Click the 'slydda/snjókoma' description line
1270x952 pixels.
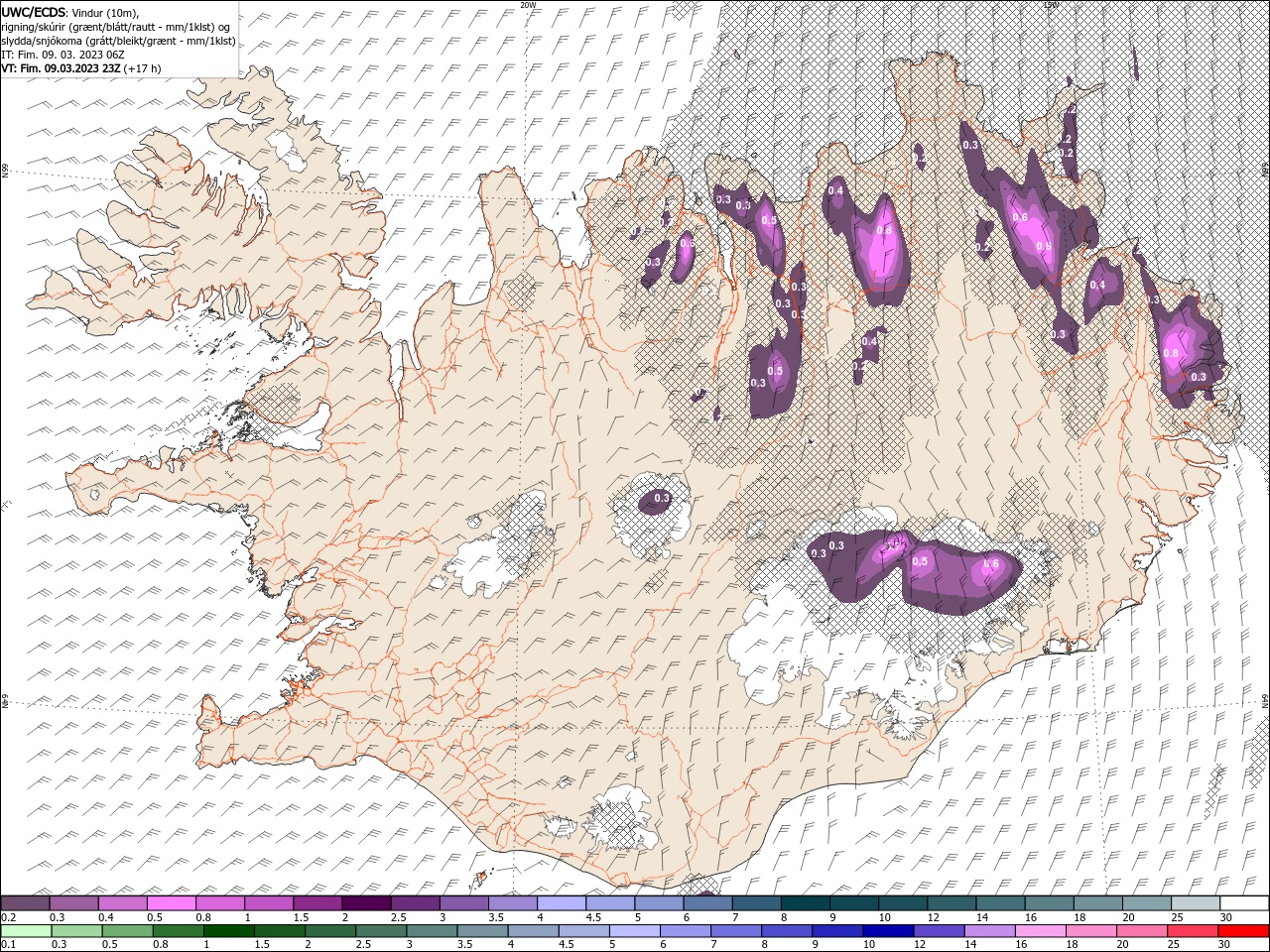point(118,41)
